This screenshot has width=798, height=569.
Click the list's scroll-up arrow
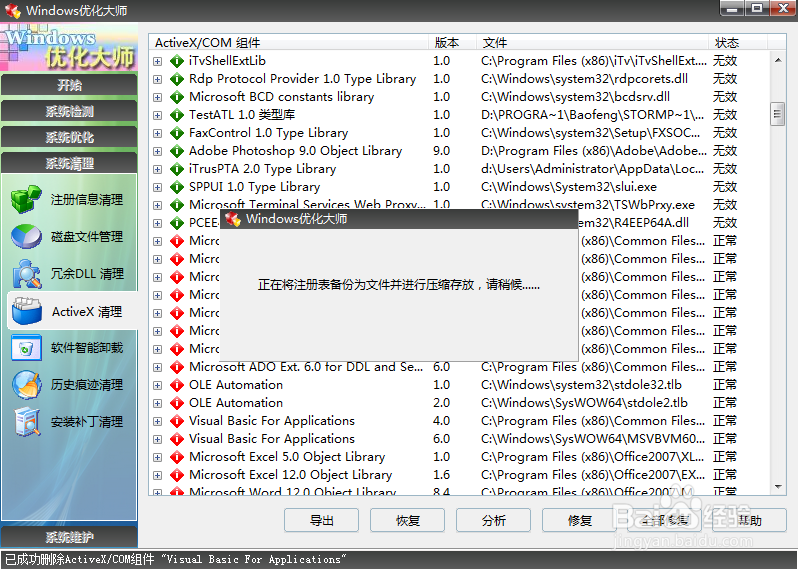pyautogui.click(x=778, y=60)
